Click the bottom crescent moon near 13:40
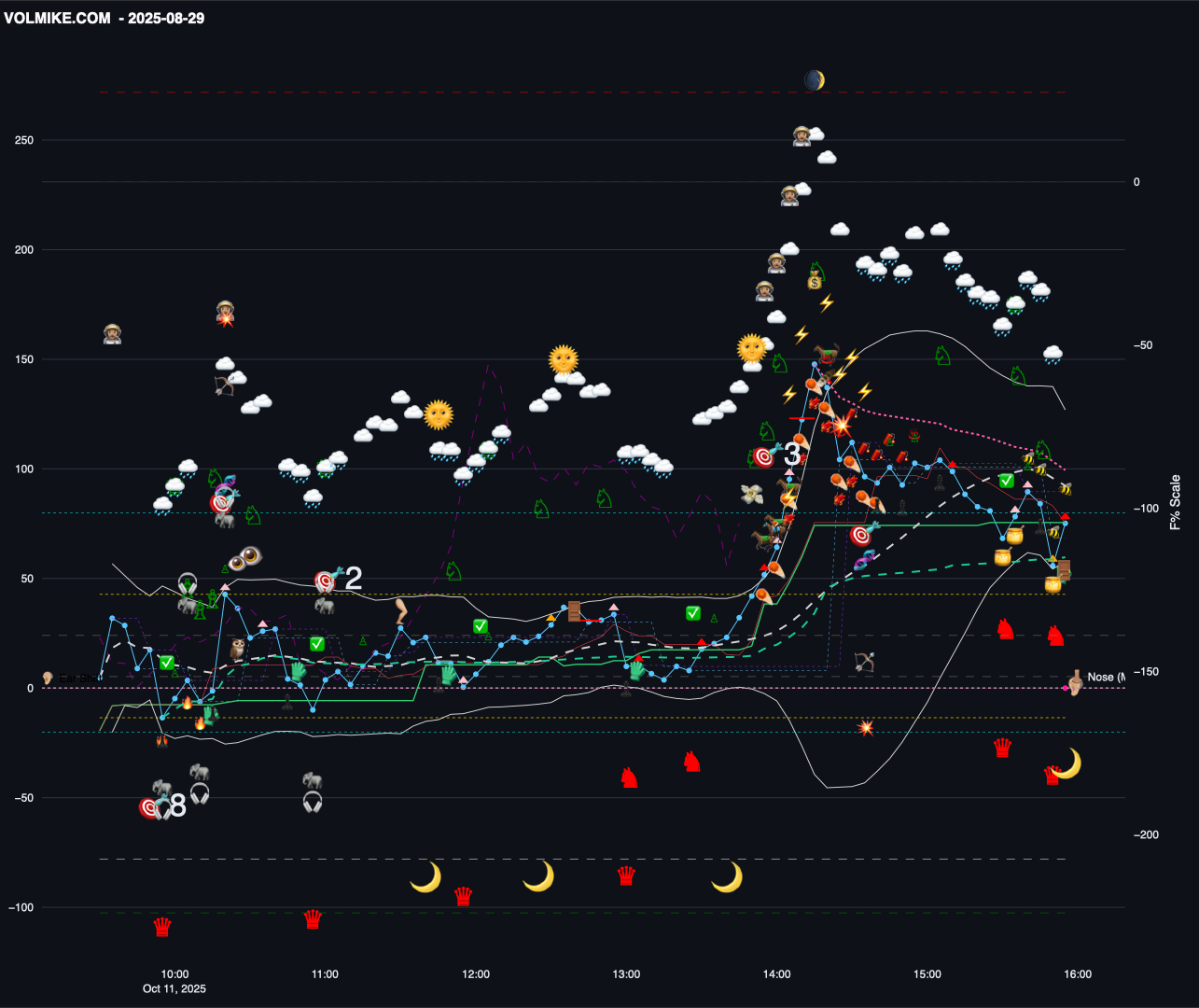 pos(727,877)
